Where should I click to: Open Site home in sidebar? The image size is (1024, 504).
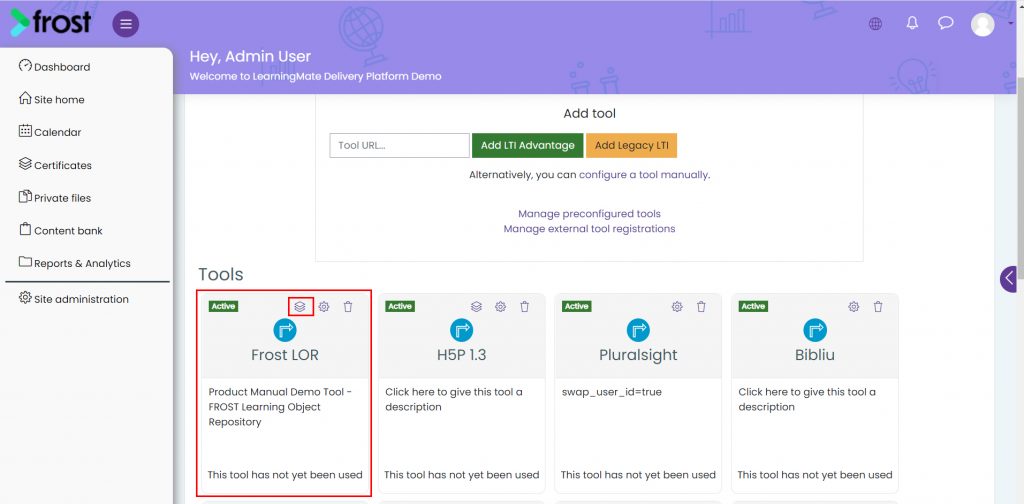click(x=52, y=99)
